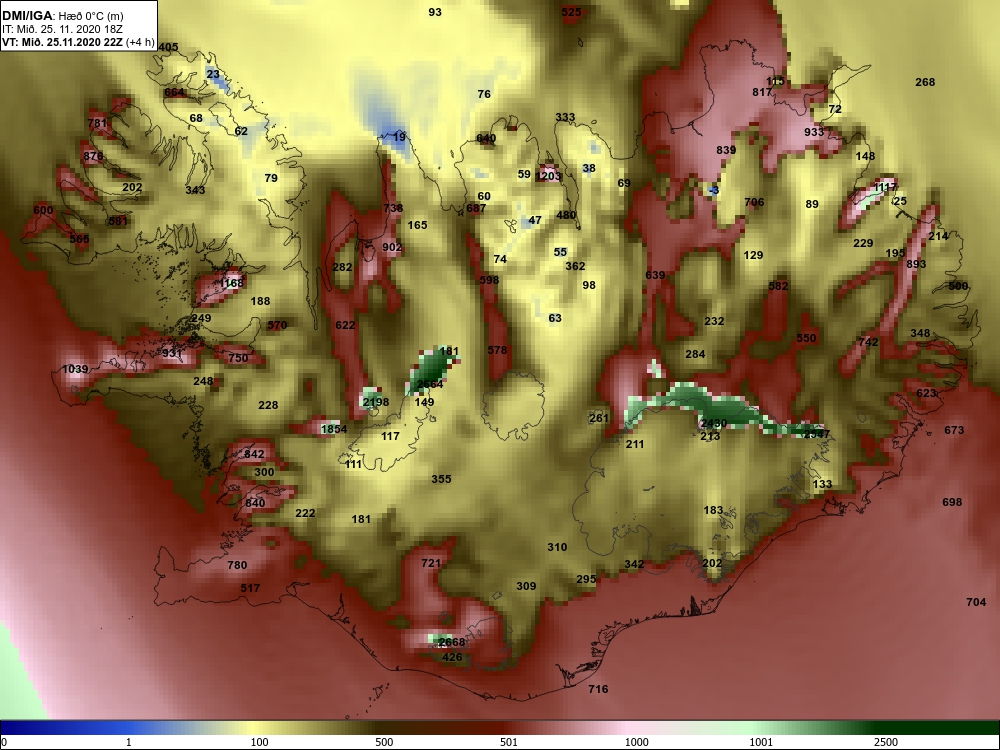Click the 525 value at the top edge
The height and width of the screenshot is (750, 1000).
point(571,11)
